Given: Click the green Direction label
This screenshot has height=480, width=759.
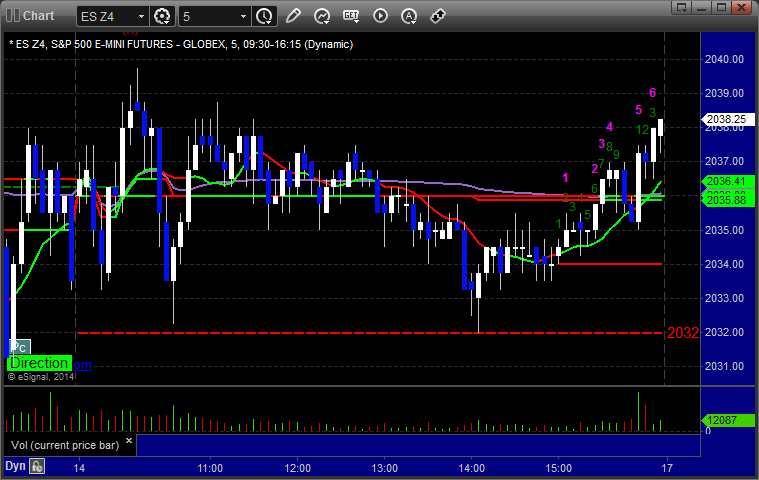Looking at the screenshot, I should tap(40, 363).
